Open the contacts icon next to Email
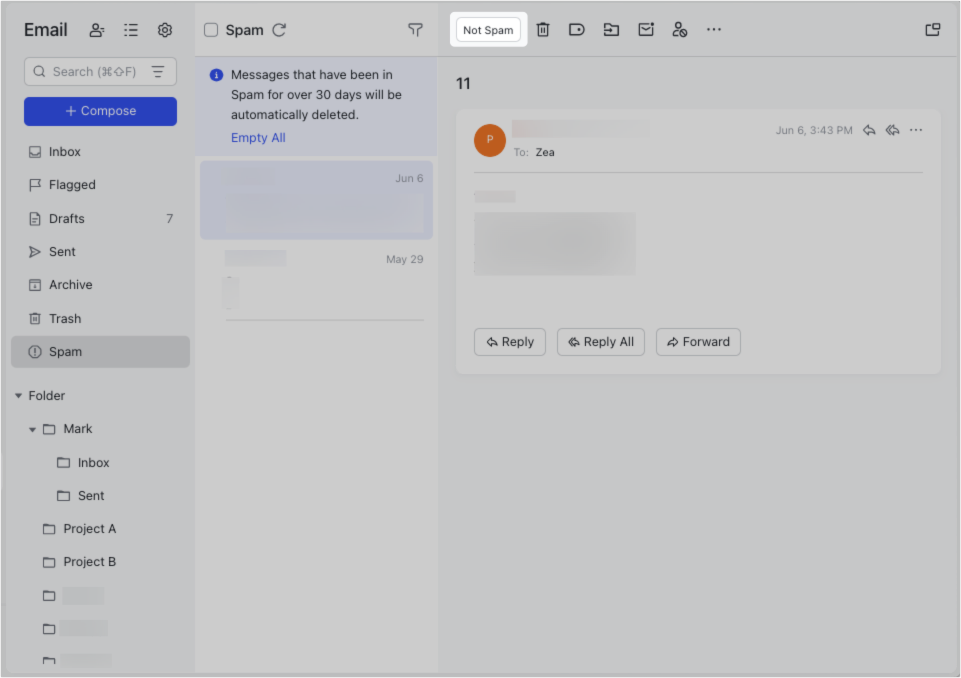The height and width of the screenshot is (678, 961). tap(96, 30)
